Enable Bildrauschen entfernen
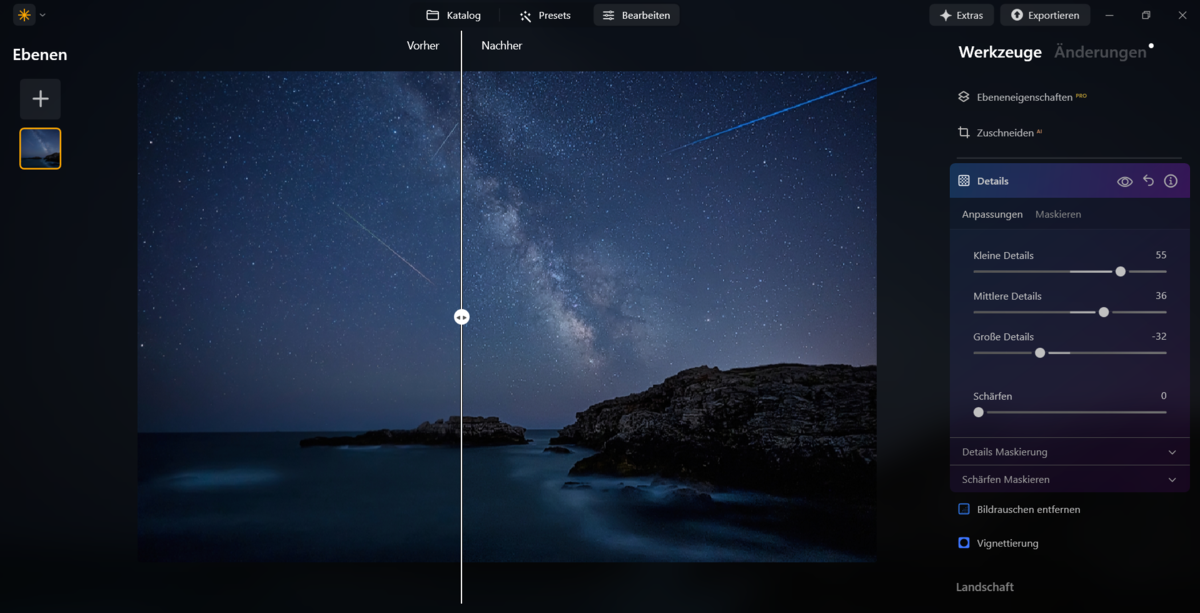The image size is (1200, 613). [x=963, y=509]
